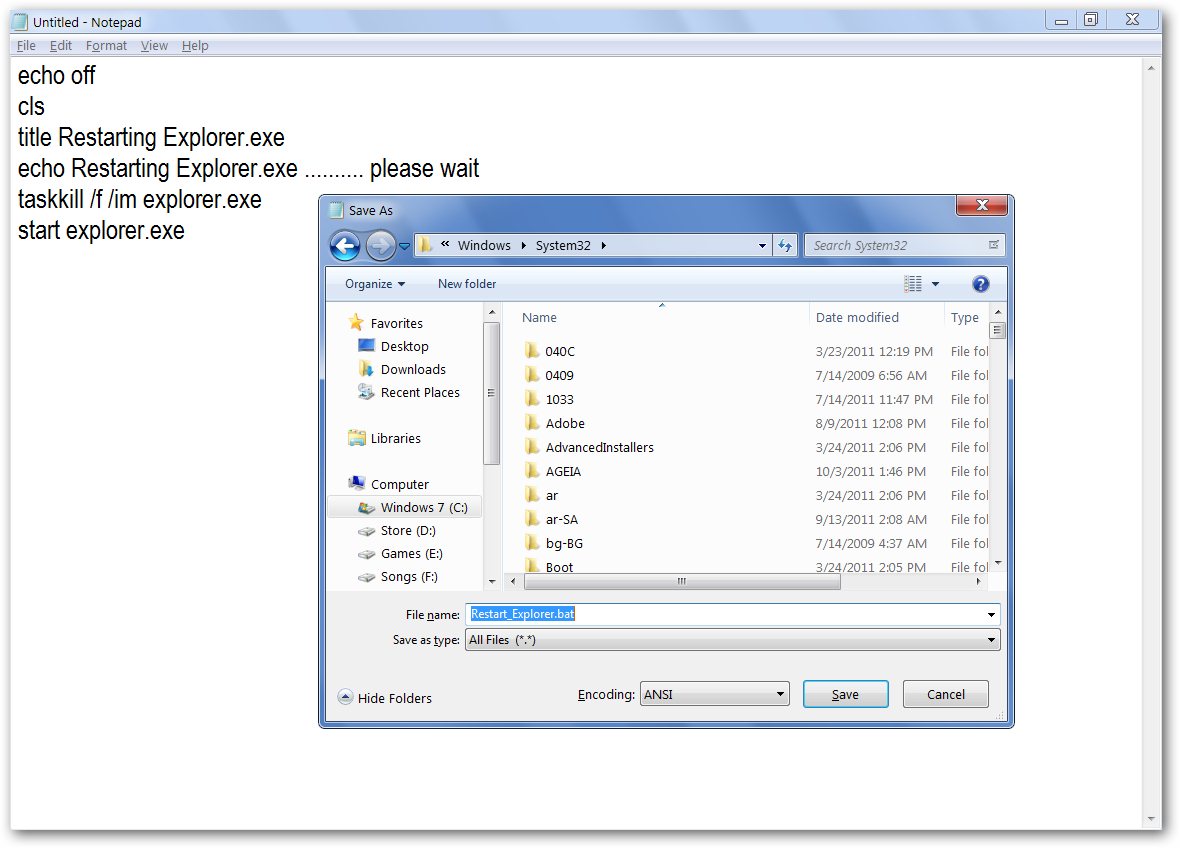Click the folder icon in address bar
Viewport: 1180px width, 848px height.
click(x=425, y=245)
